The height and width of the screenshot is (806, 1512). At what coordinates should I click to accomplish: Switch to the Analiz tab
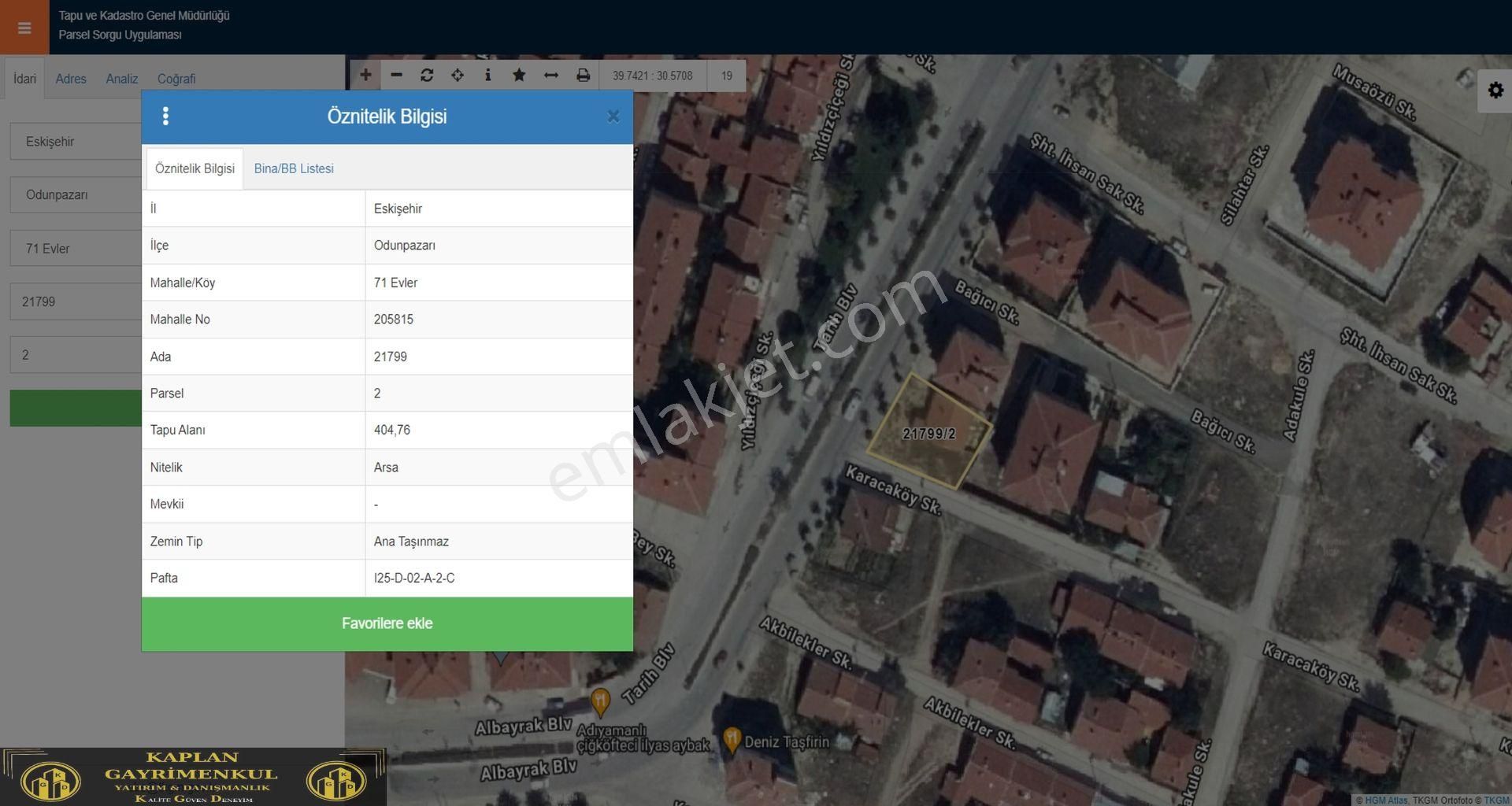point(122,79)
